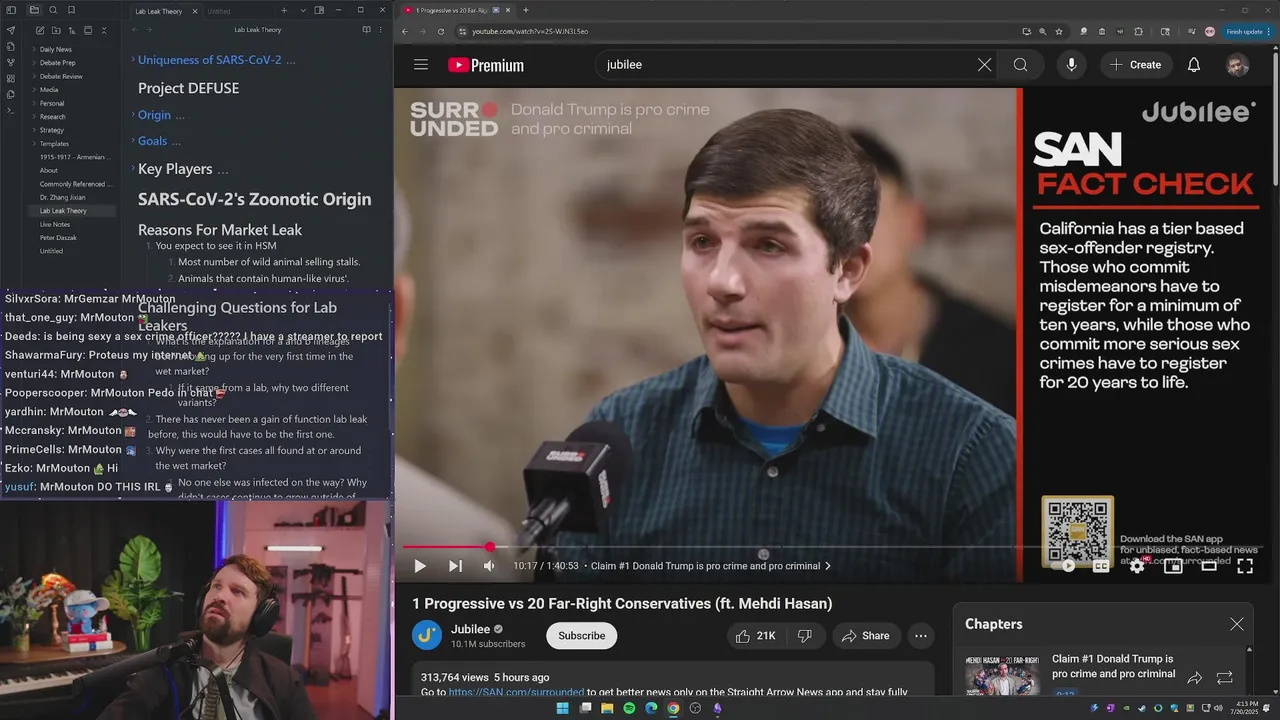Play the YouTube video
Image resolution: width=1280 pixels, height=720 pixels.
(x=420, y=566)
